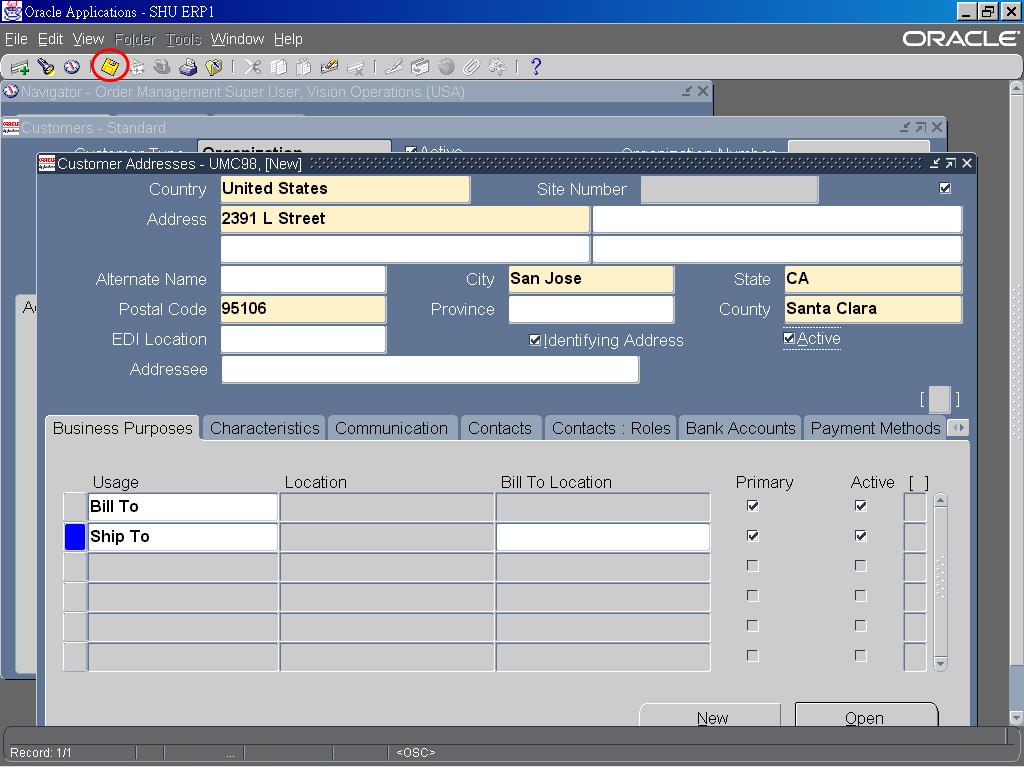The width and height of the screenshot is (1024, 768).
Task: Switch to the Bank Accounts tab
Action: (741, 428)
